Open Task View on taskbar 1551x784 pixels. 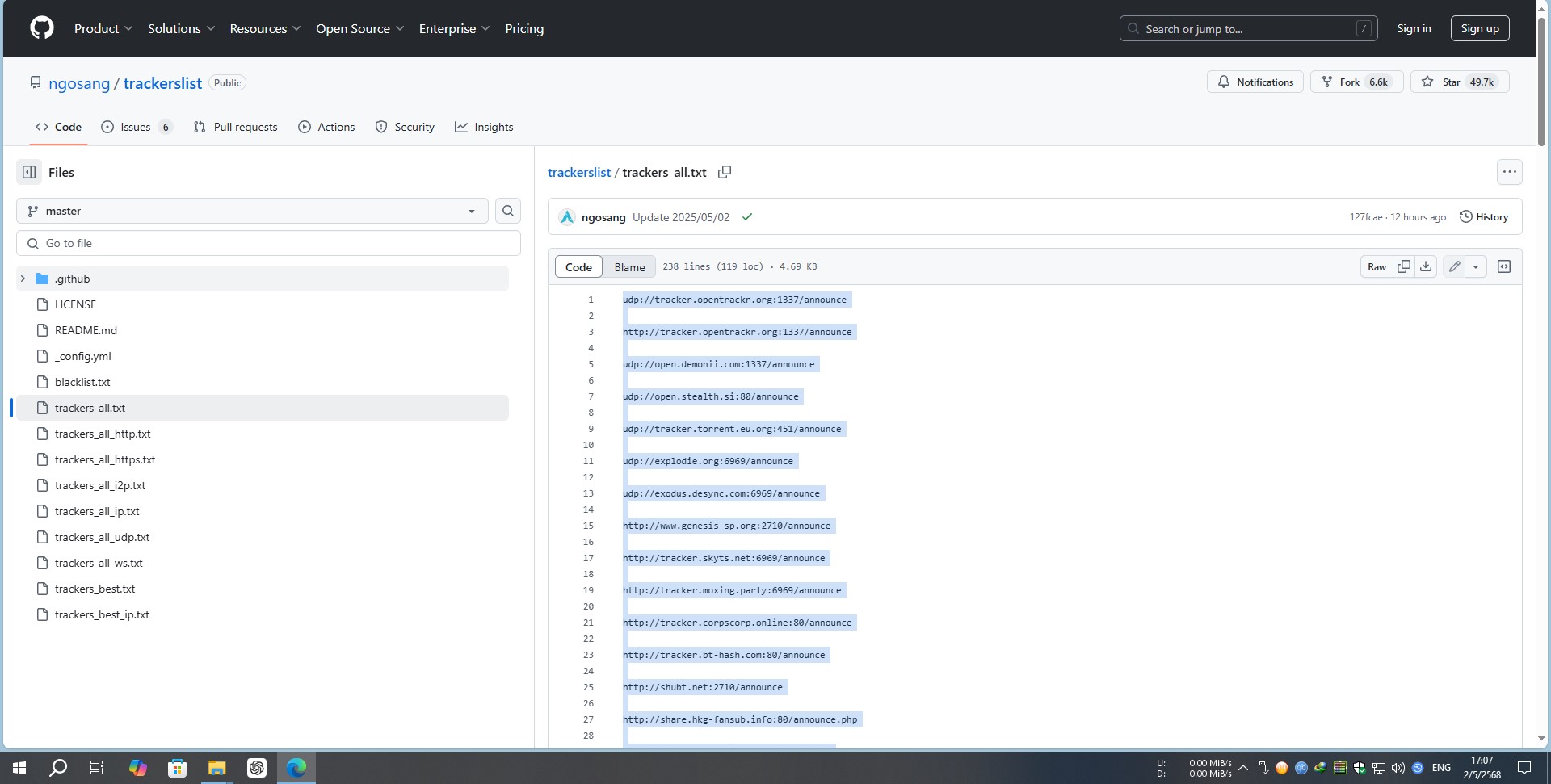point(97,768)
